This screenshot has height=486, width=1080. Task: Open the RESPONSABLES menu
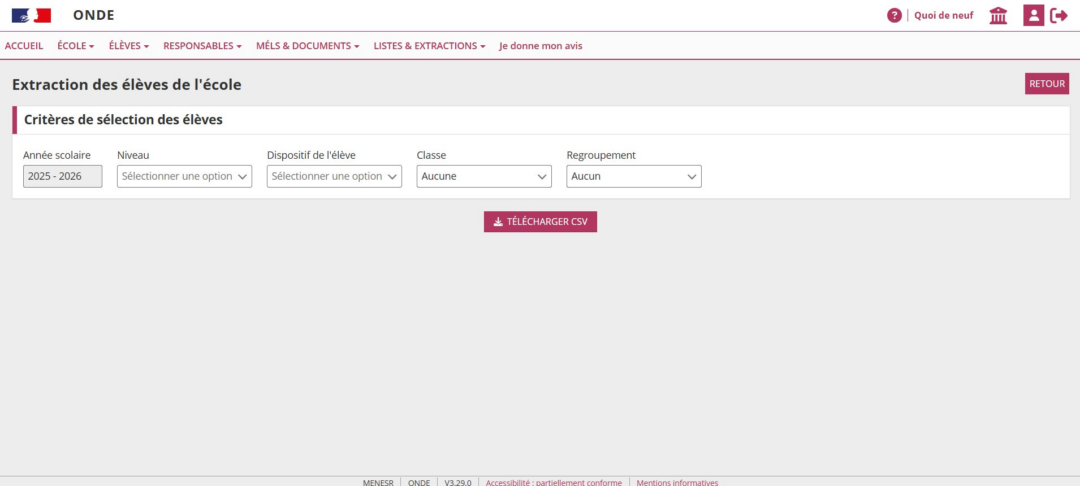202,46
